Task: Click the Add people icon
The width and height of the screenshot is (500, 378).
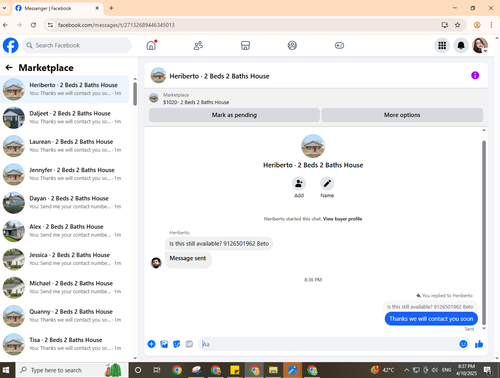Action: pos(299,184)
